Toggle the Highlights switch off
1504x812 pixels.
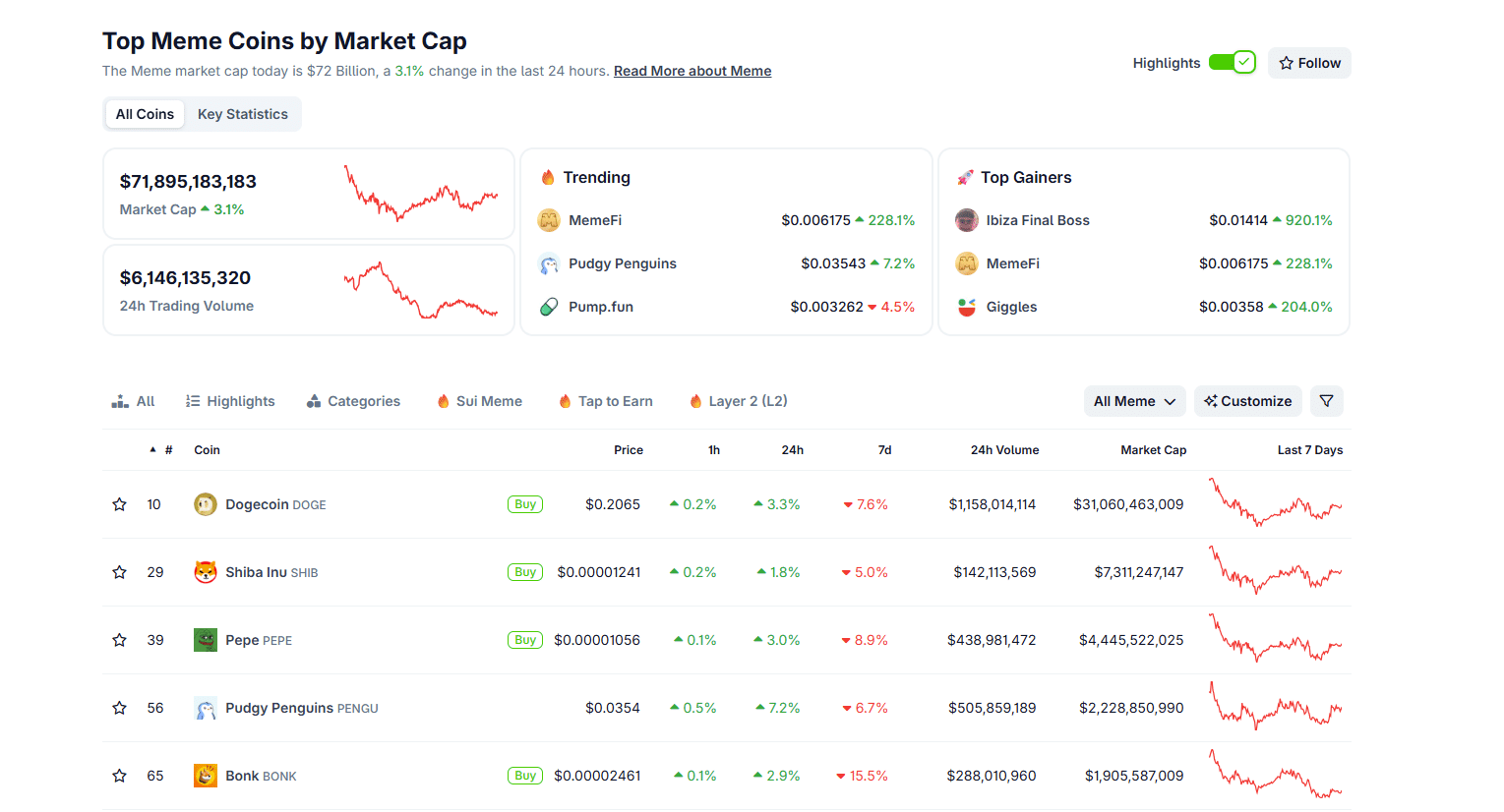click(1232, 63)
